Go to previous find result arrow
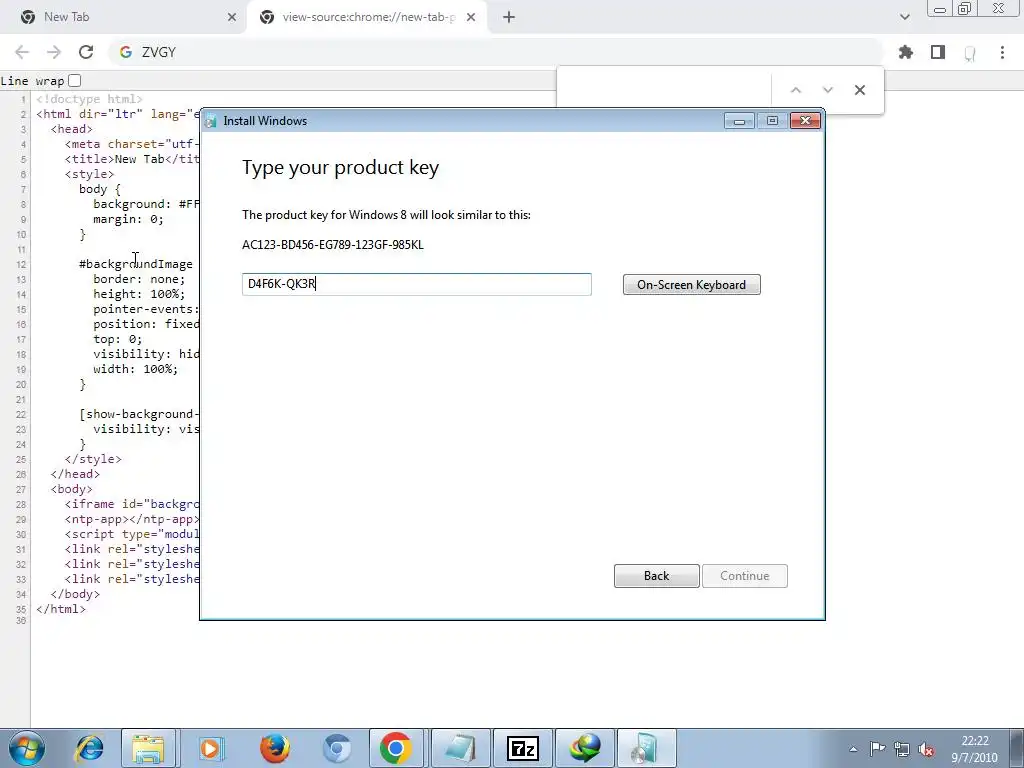This screenshot has height=768, width=1024. 795,90
